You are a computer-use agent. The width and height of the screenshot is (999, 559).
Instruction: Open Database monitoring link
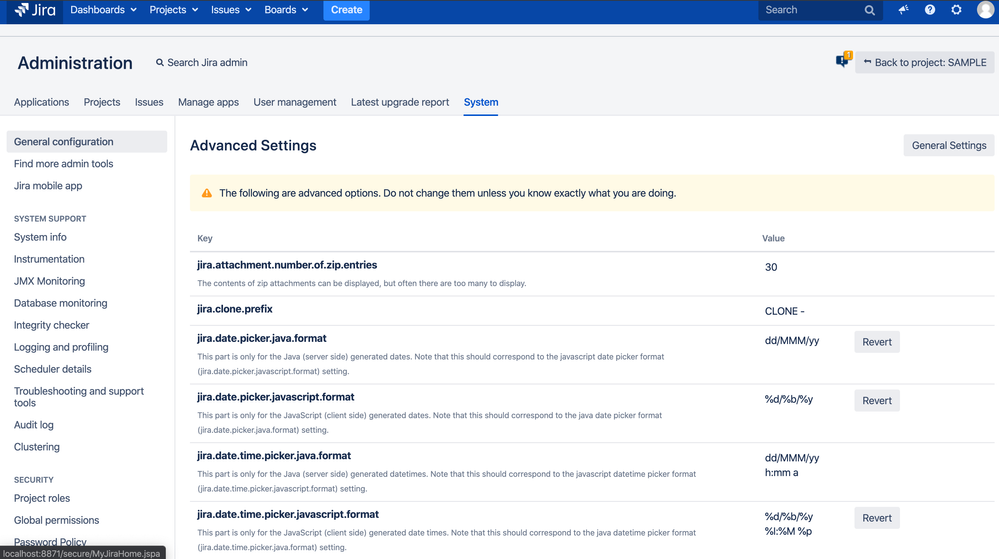pos(61,303)
